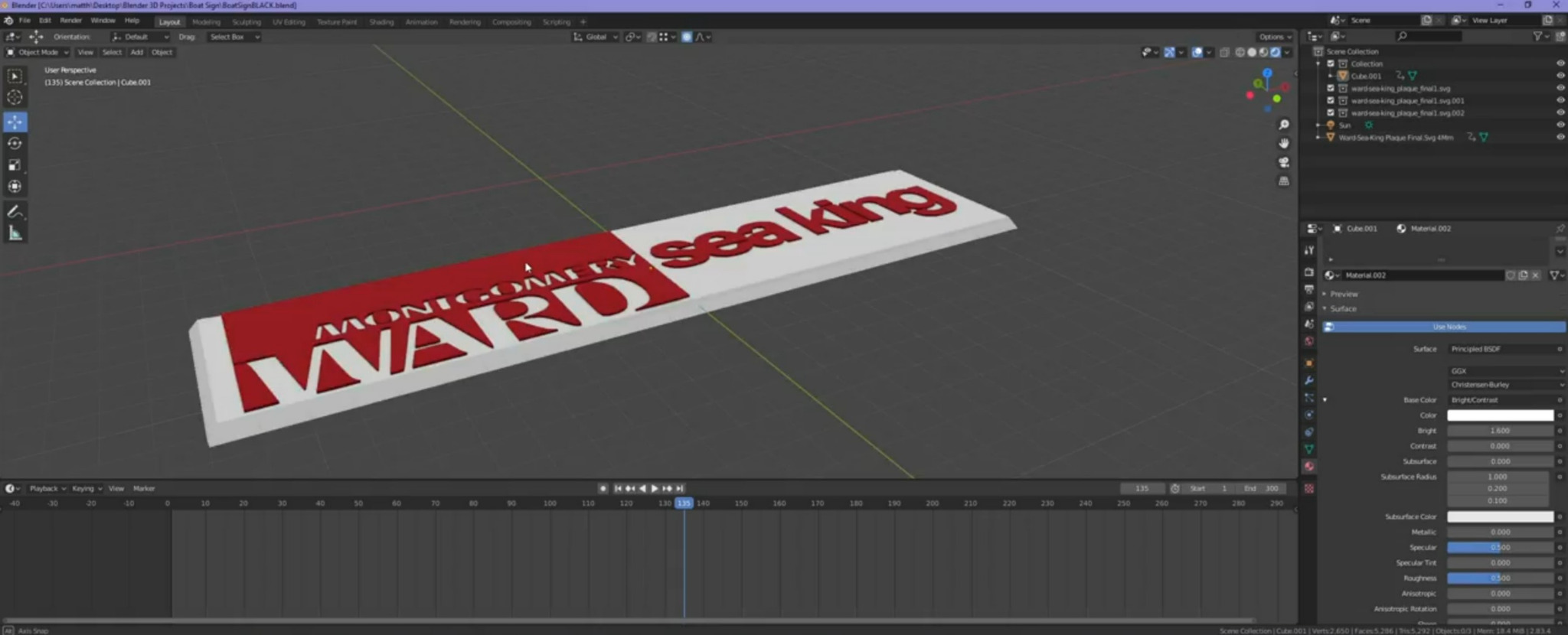Viewport: 1568px width, 635px height.
Task: Open the timeline Playback popover
Action: pos(47,488)
